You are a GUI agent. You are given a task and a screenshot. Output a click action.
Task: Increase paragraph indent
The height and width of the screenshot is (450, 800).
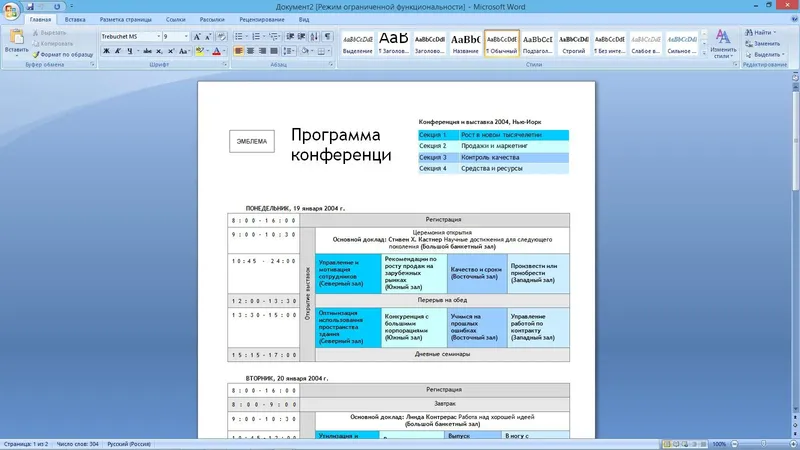302,37
